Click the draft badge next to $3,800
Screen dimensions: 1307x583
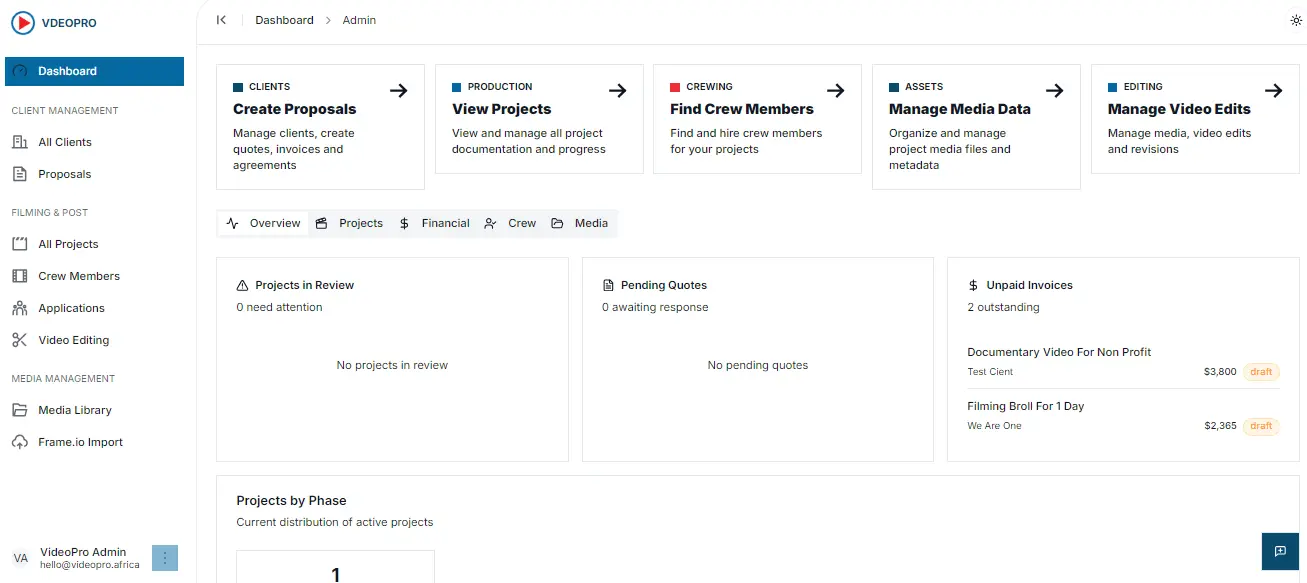1261,372
